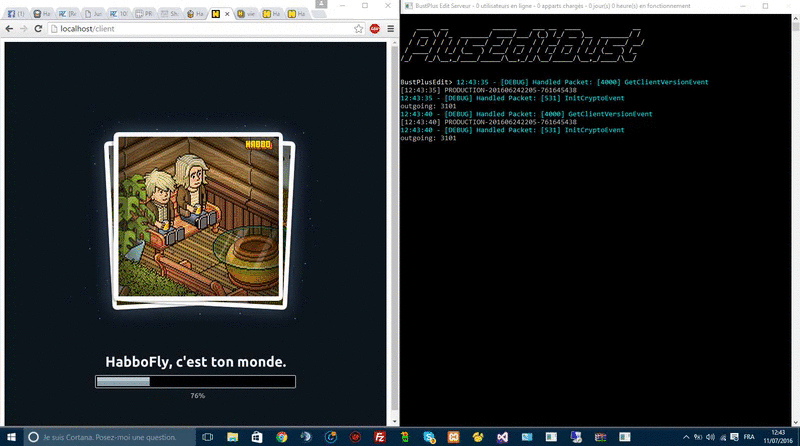
Task: Click the last InitCryptoEvent debug line
Action: point(512,130)
